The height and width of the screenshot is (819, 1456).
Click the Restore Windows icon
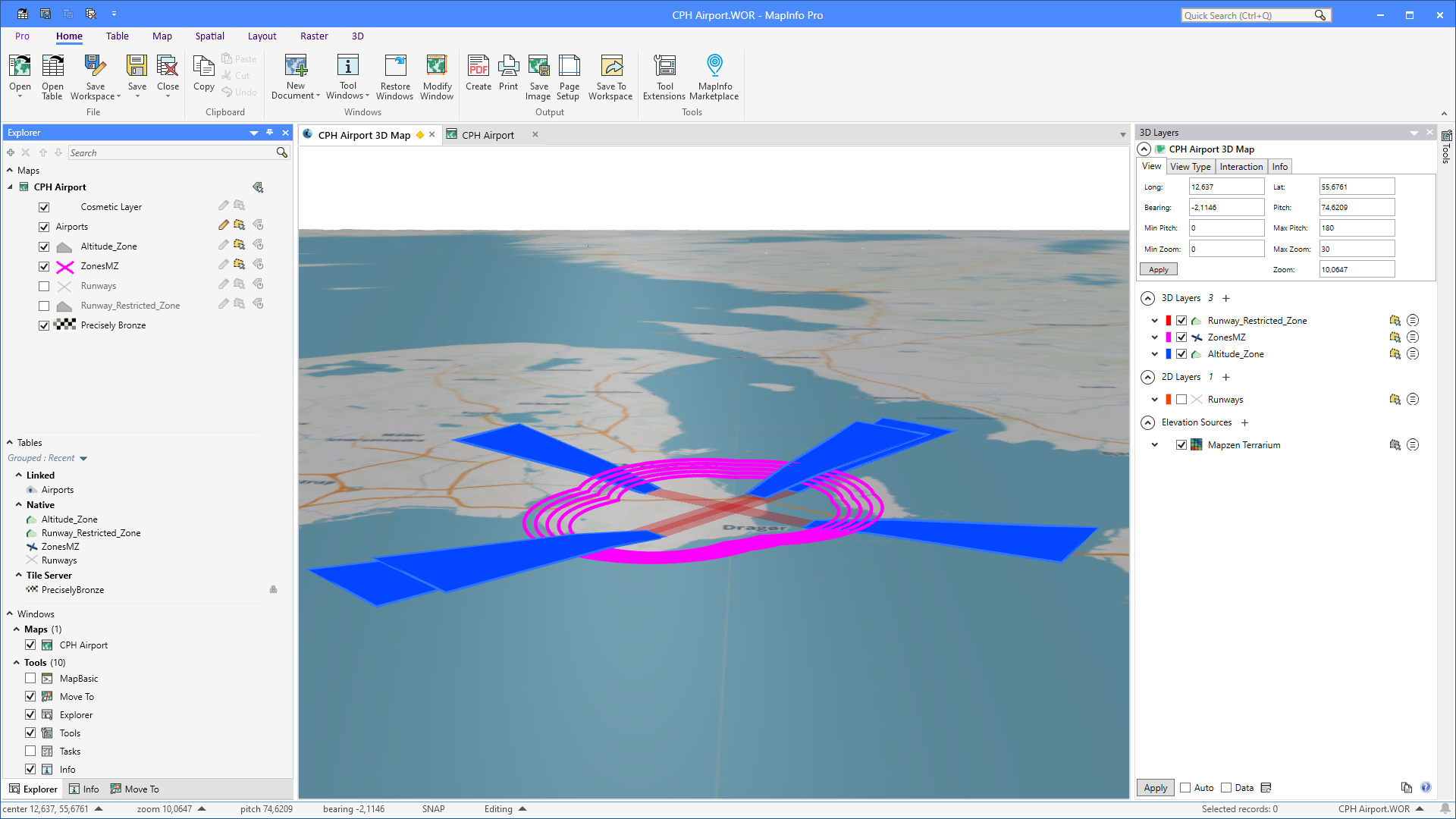click(x=394, y=76)
